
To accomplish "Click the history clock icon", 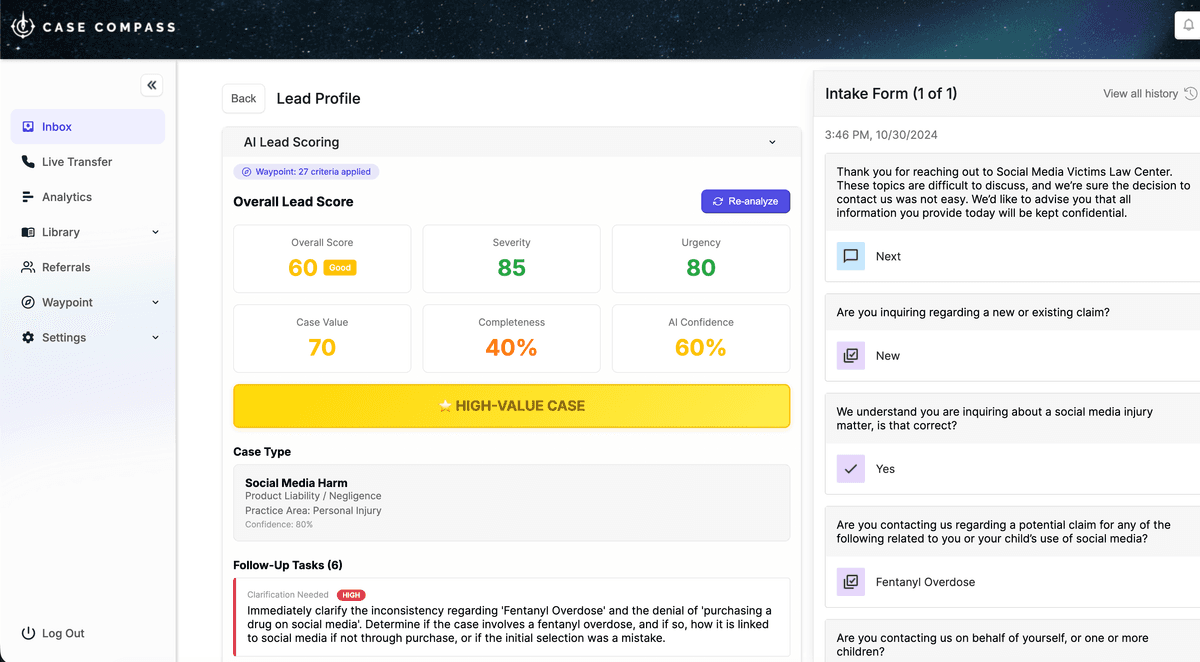I will [x=1190, y=93].
